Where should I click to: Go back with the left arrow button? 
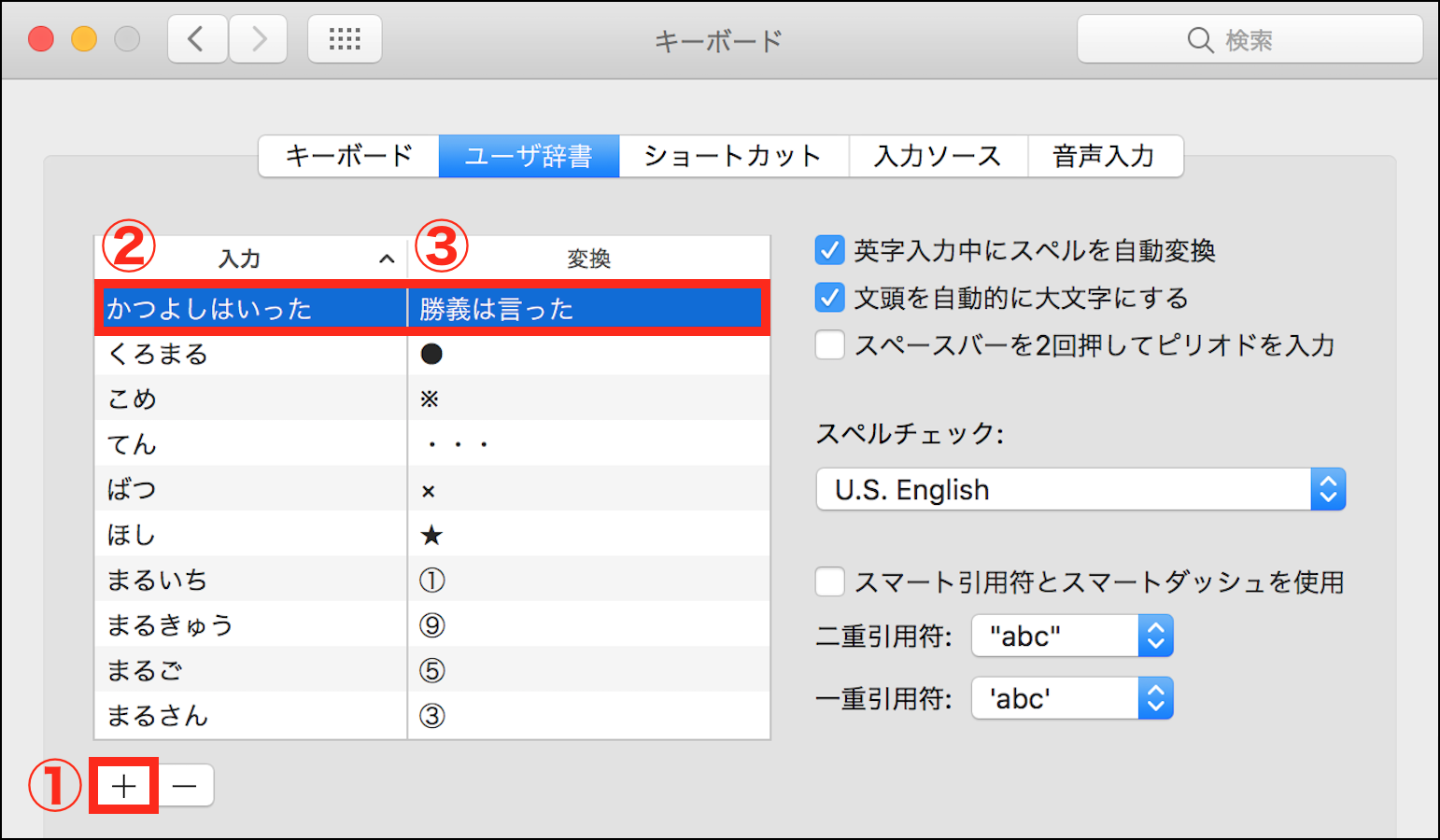coord(196,39)
